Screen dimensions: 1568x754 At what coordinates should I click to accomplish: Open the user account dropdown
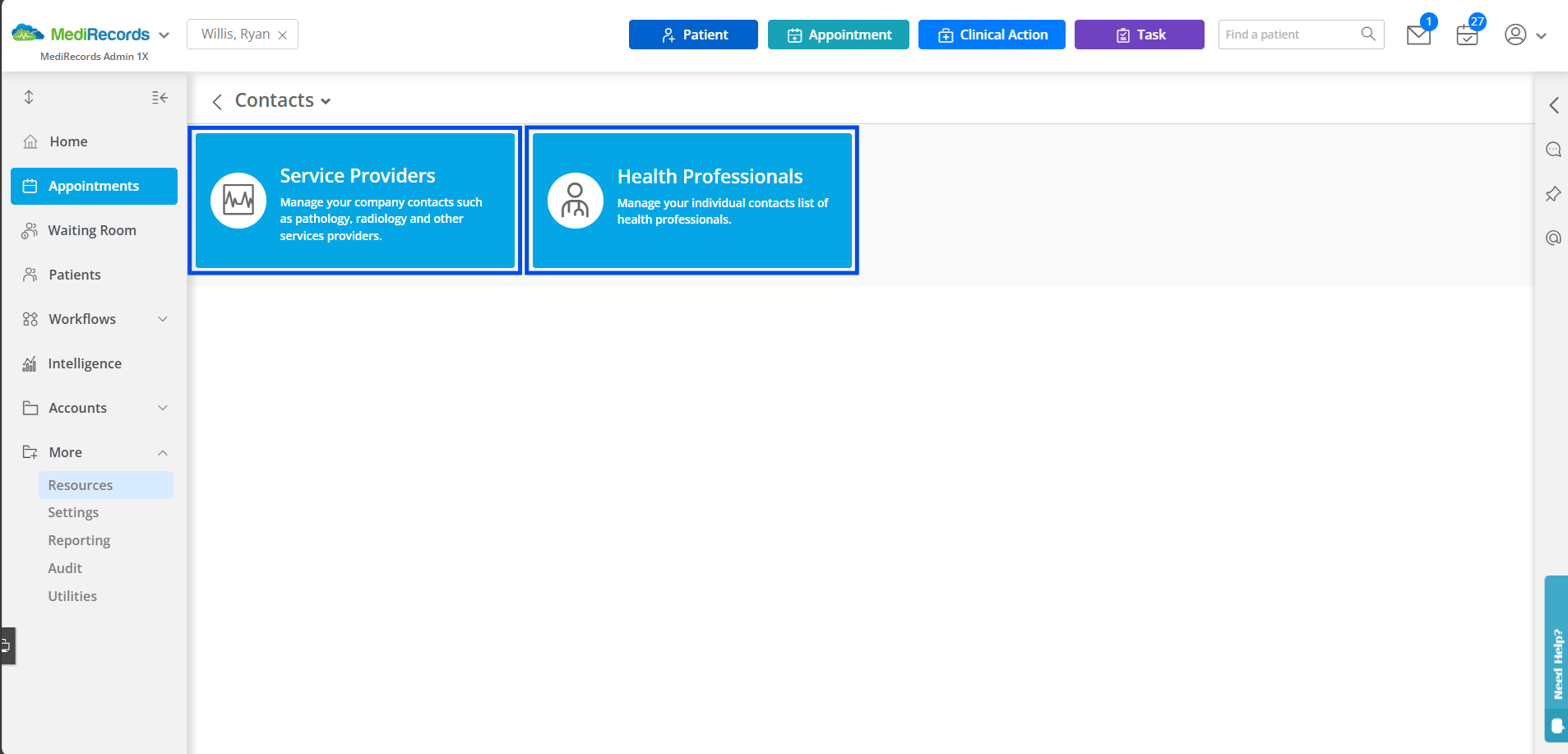click(x=1525, y=35)
